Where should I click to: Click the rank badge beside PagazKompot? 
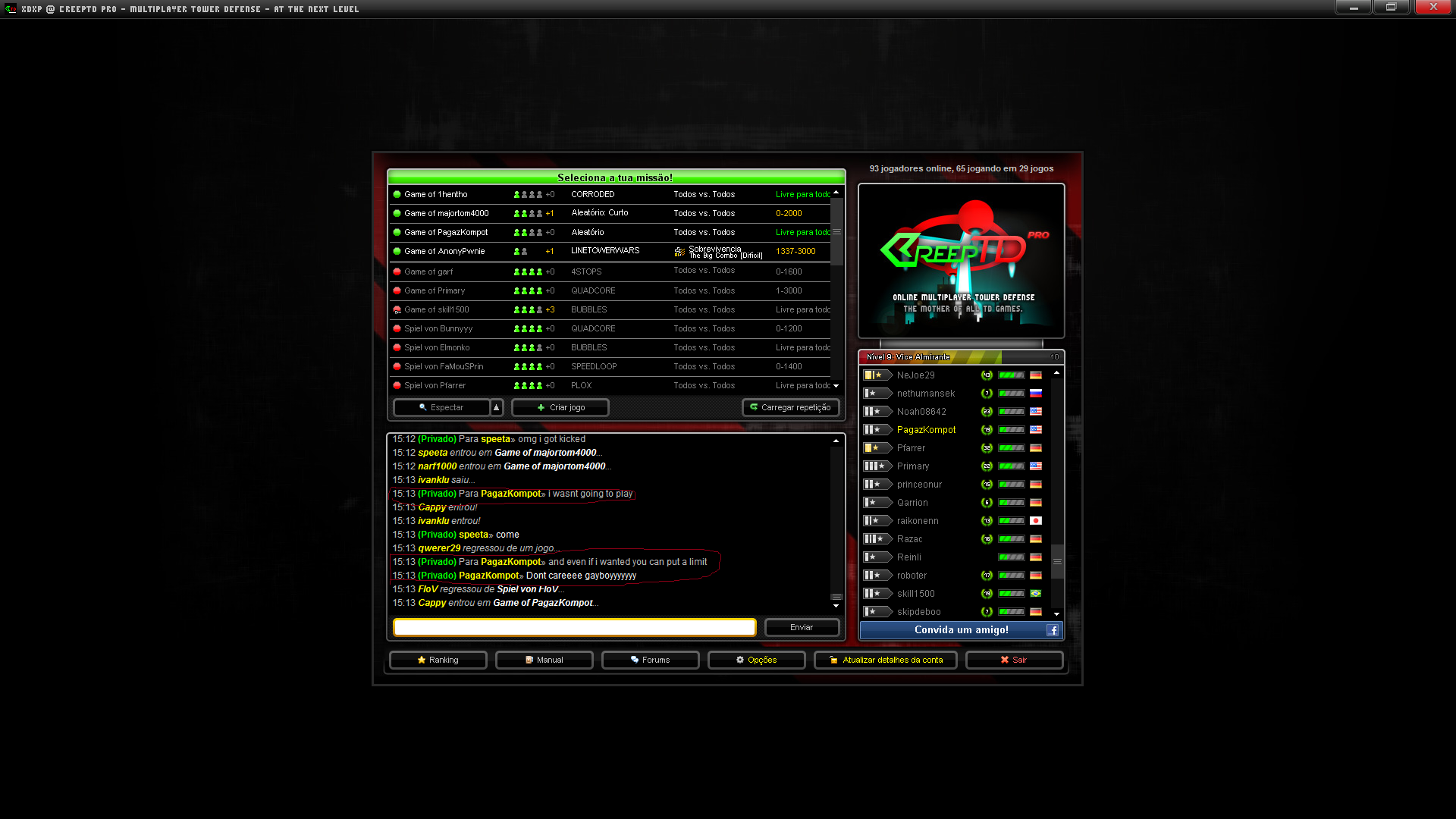877,430
